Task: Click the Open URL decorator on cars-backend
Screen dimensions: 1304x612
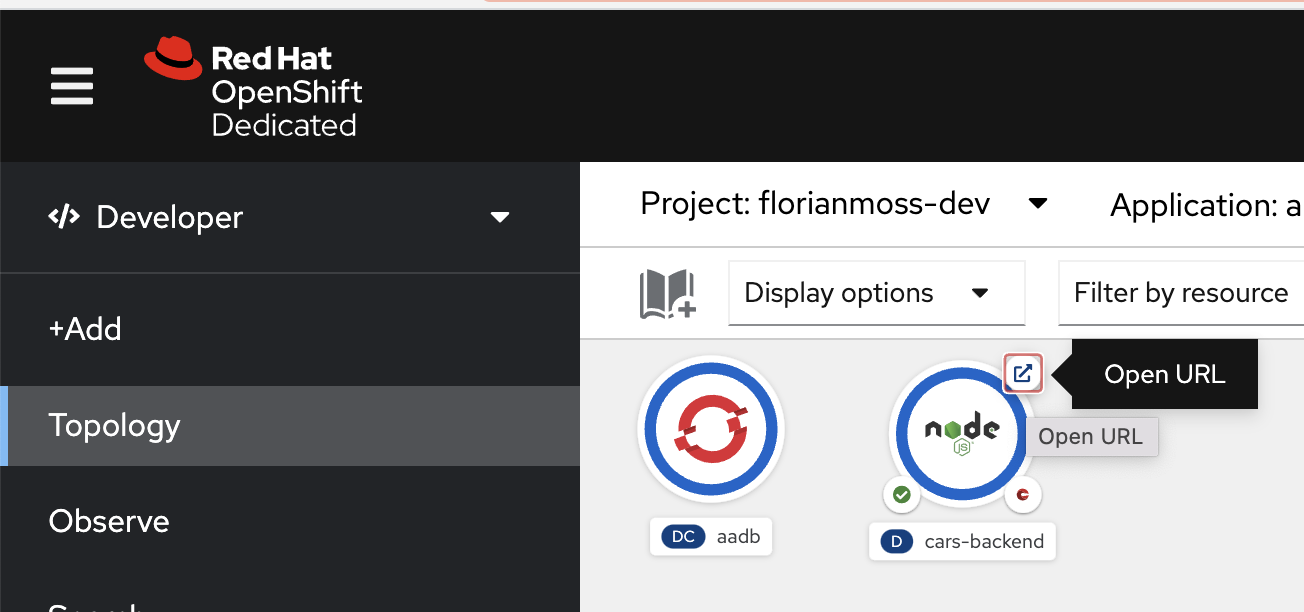Action: click(1023, 374)
